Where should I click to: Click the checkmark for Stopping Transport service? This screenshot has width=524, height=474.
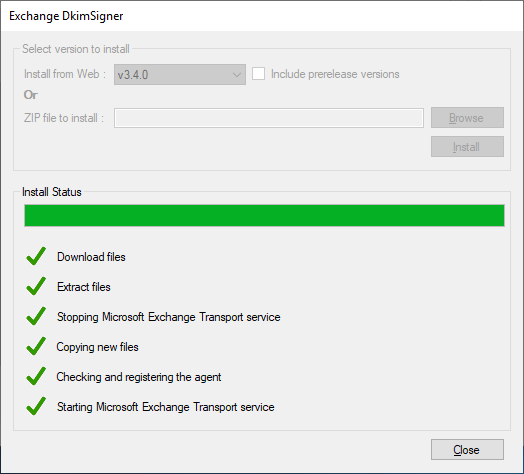(36, 316)
